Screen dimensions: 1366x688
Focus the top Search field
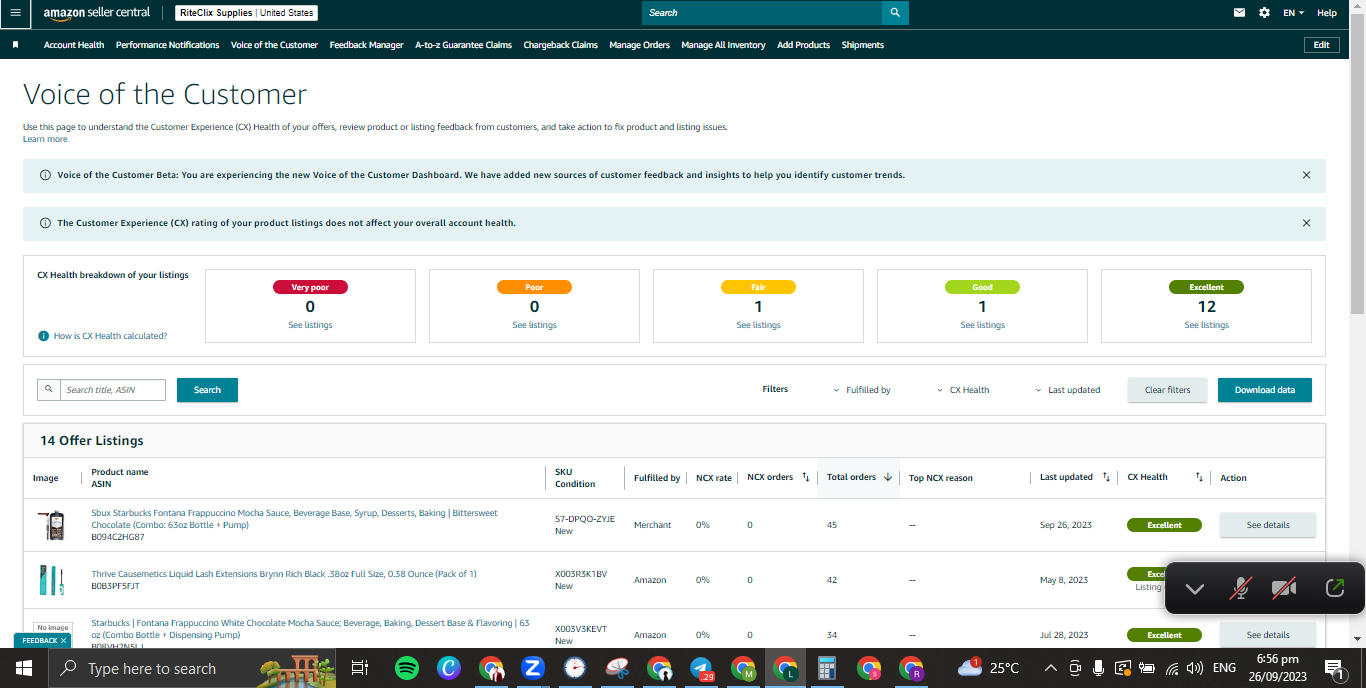[x=762, y=13]
